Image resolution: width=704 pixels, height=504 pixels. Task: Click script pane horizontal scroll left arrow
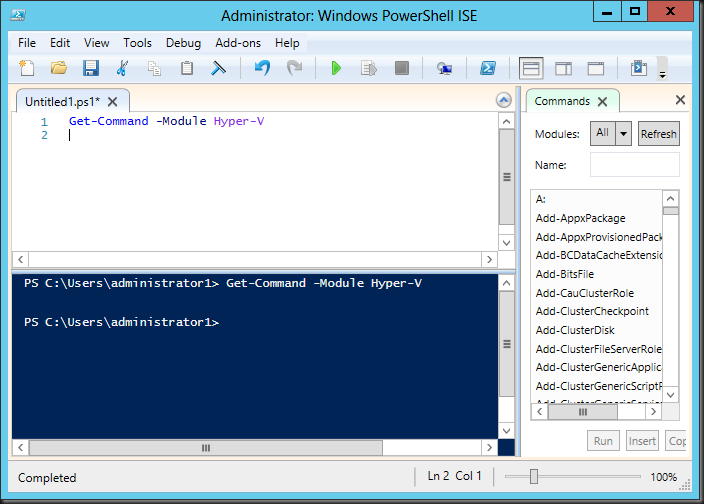point(20,259)
